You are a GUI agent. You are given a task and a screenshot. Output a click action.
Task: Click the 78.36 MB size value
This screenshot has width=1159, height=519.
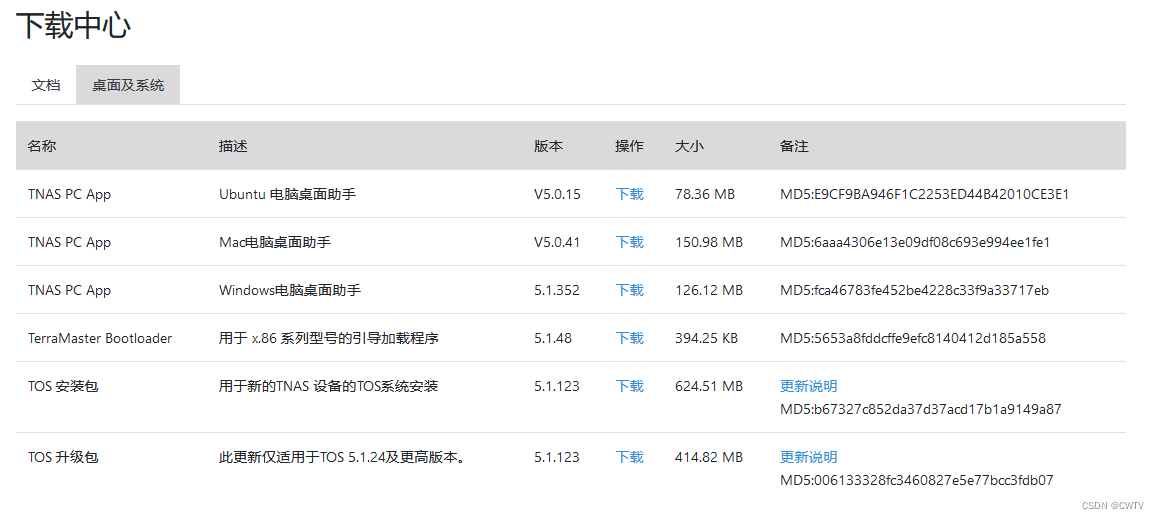pos(705,194)
